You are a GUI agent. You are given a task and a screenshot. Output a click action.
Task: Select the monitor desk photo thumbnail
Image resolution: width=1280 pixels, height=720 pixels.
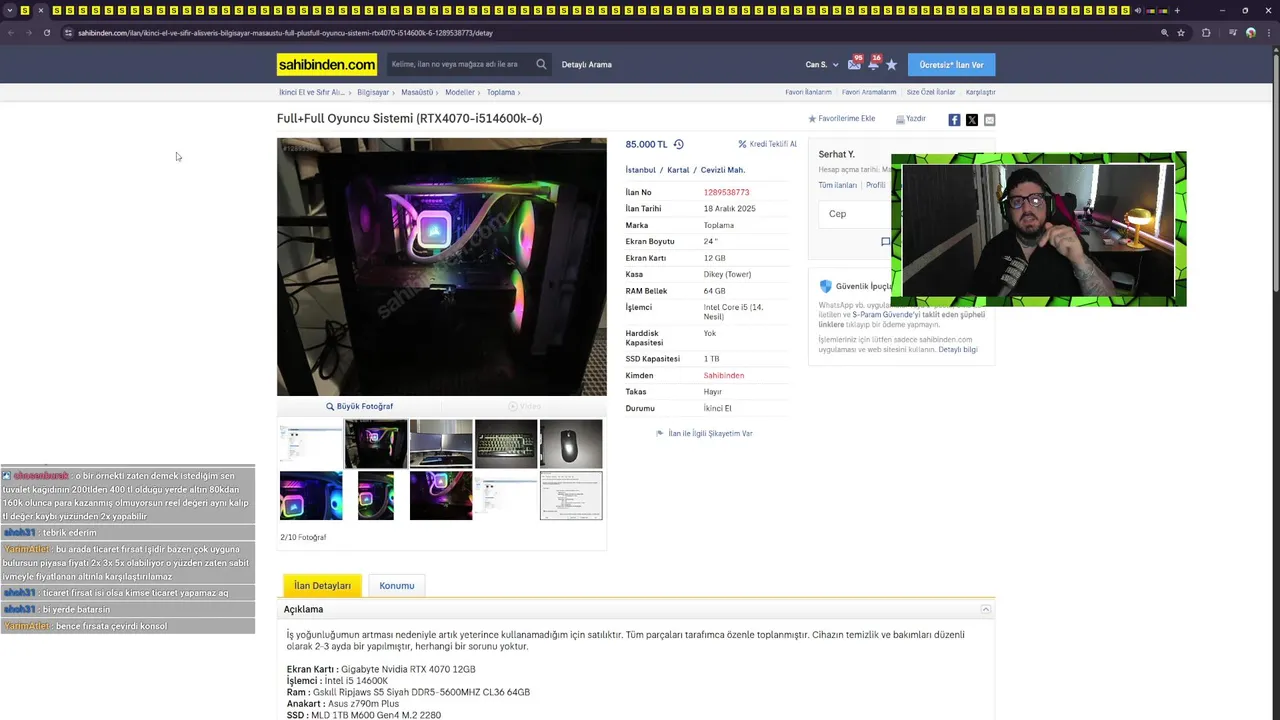[441, 443]
